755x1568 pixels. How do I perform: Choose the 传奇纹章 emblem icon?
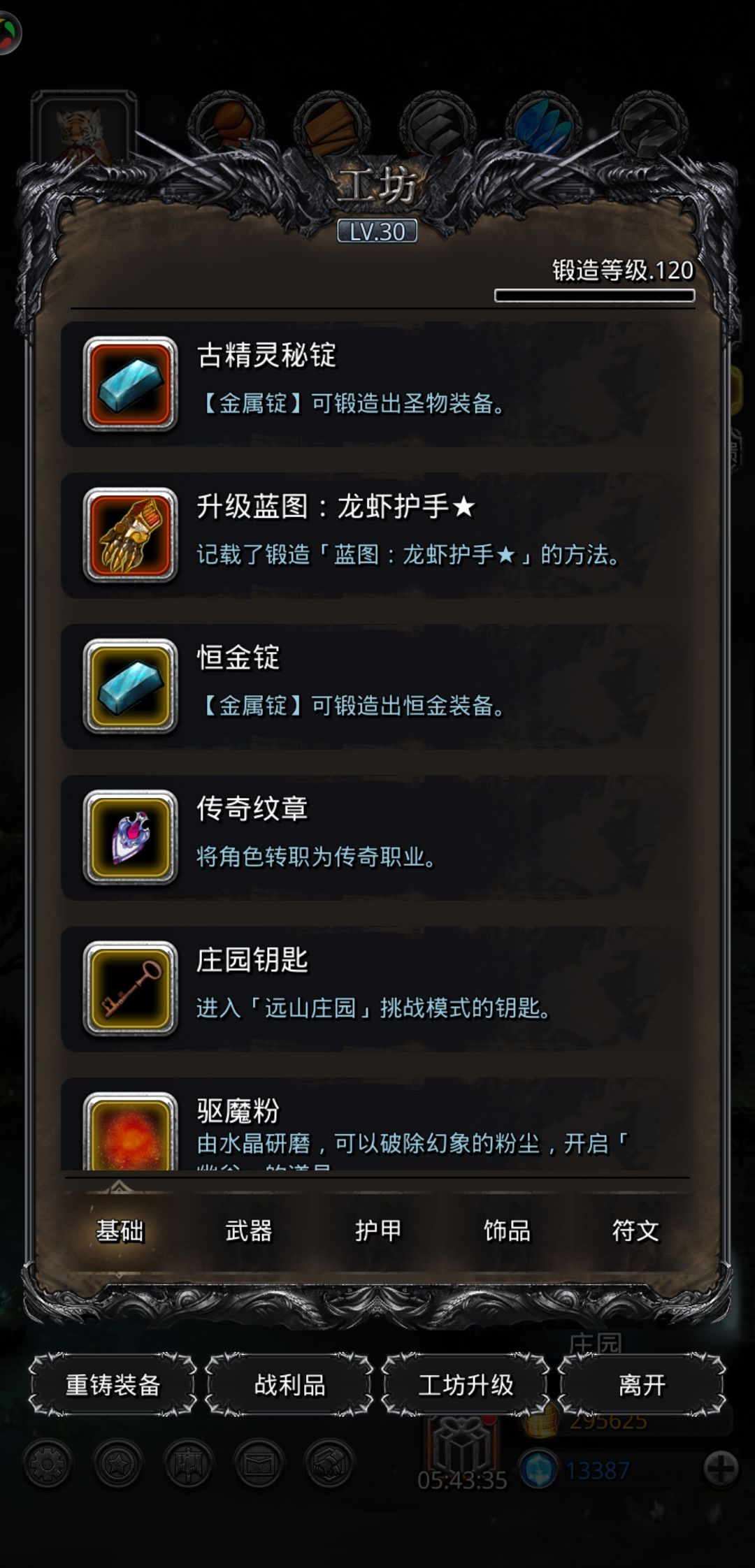tap(130, 836)
